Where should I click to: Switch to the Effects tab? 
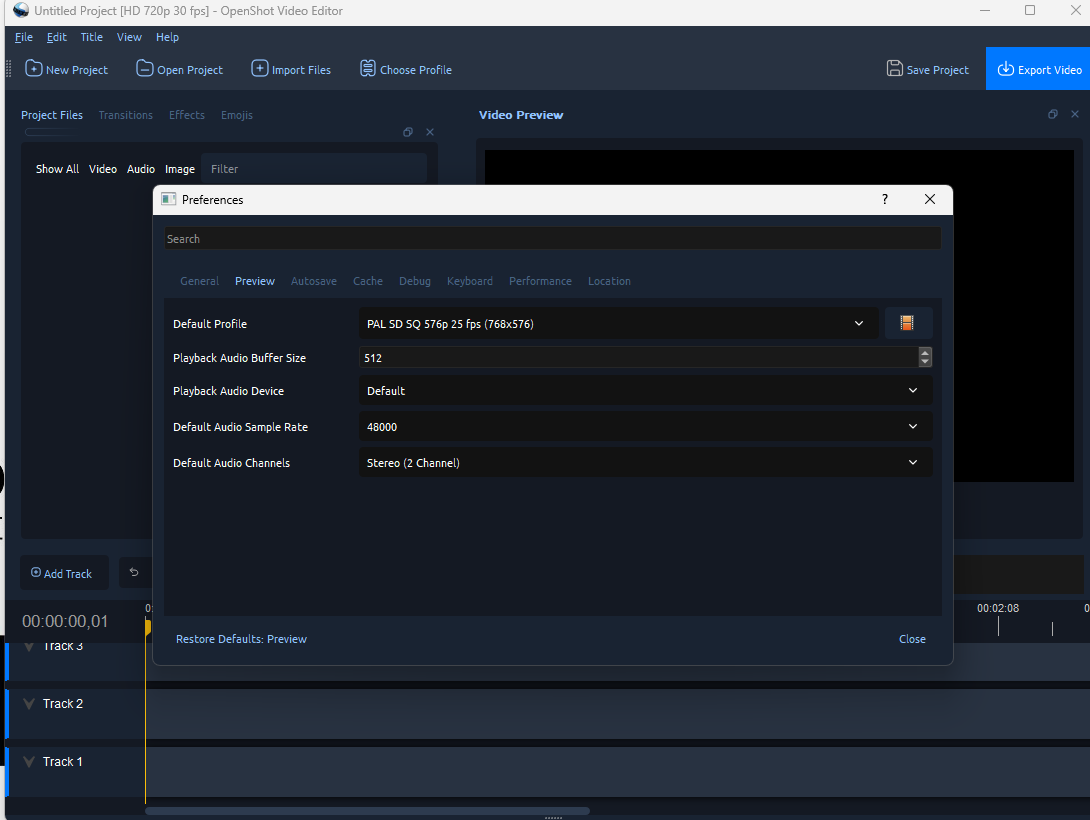[186, 115]
